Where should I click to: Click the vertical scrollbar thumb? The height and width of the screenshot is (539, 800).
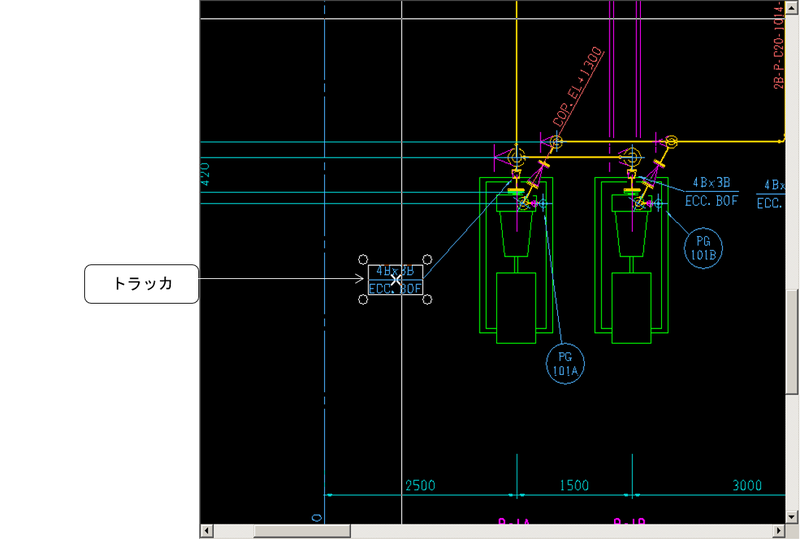point(792,340)
